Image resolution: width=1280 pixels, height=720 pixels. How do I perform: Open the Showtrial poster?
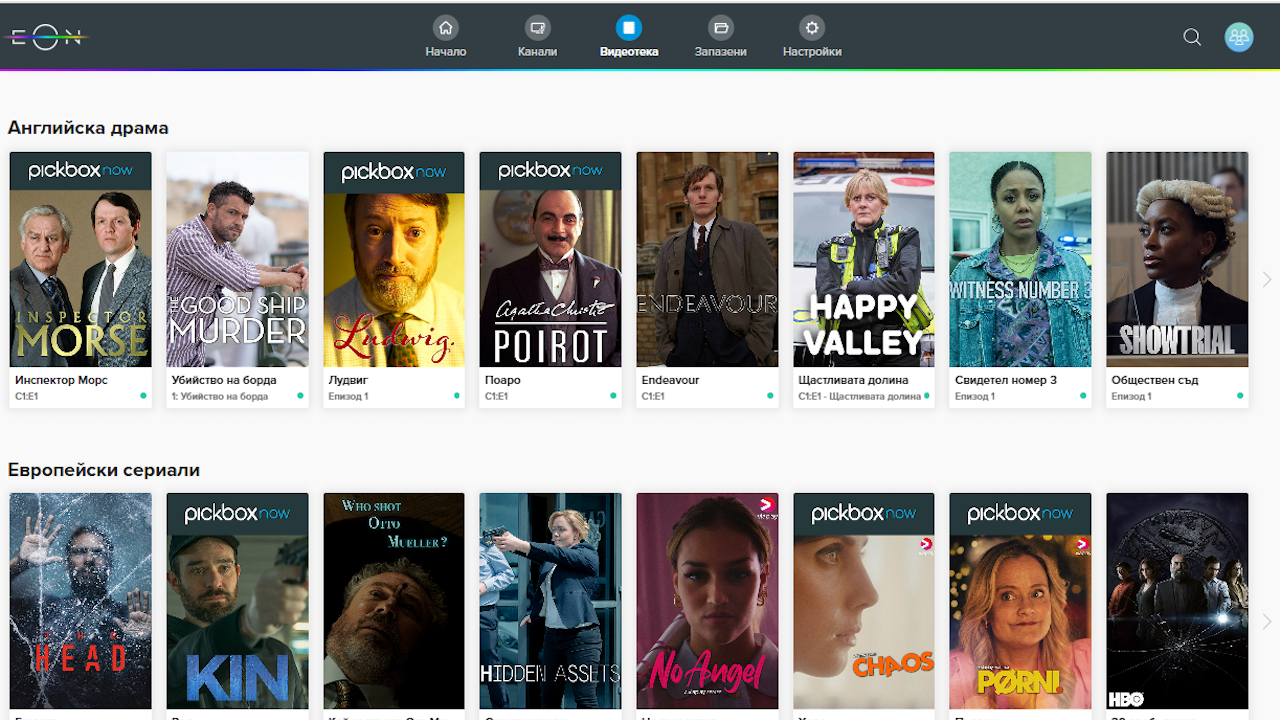click(x=1178, y=260)
